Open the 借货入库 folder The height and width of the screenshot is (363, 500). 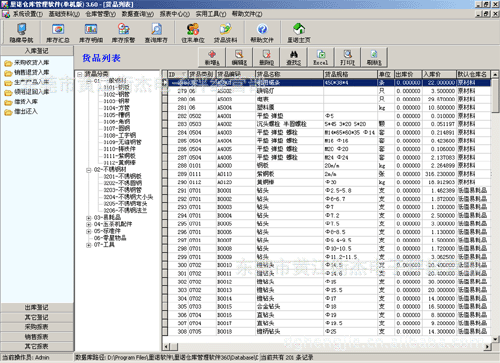[x=21, y=102]
